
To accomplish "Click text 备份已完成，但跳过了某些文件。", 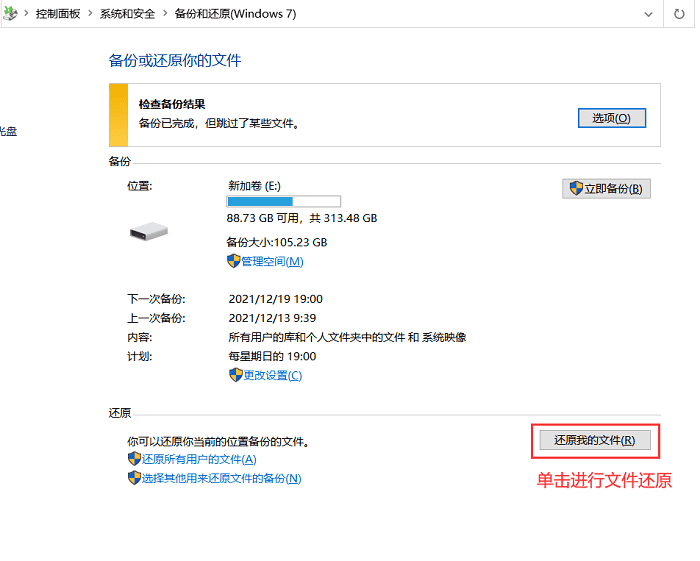I will click(x=219, y=123).
